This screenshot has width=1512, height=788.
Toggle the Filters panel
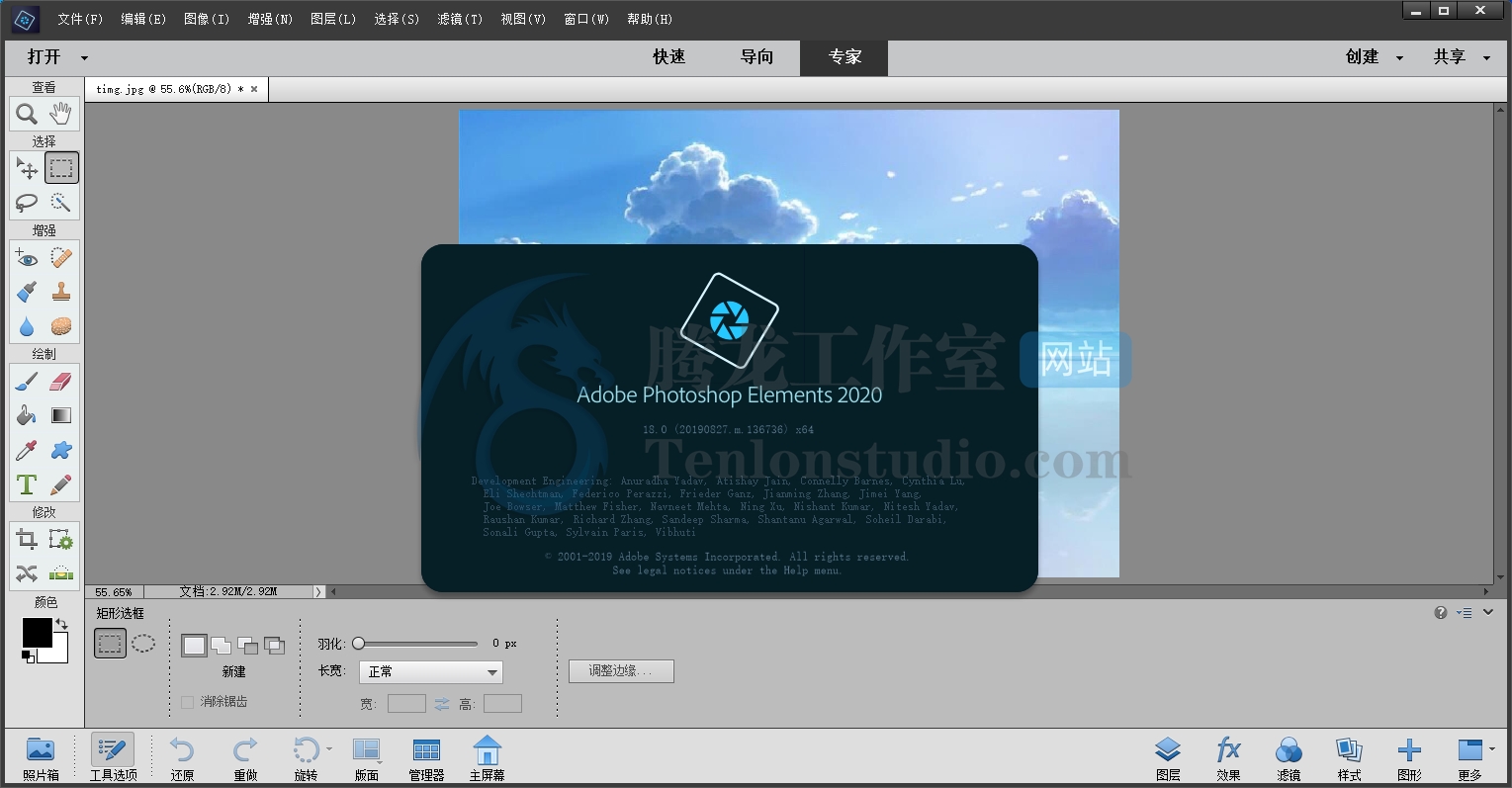tap(1289, 758)
